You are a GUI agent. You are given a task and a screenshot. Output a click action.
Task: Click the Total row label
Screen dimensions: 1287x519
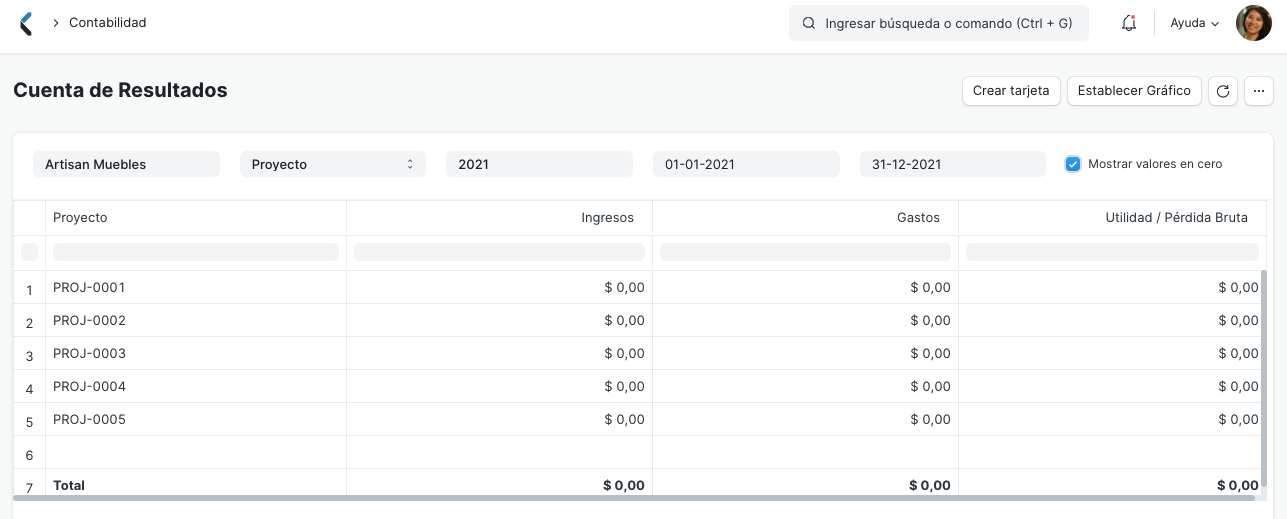tap(69, 485)
